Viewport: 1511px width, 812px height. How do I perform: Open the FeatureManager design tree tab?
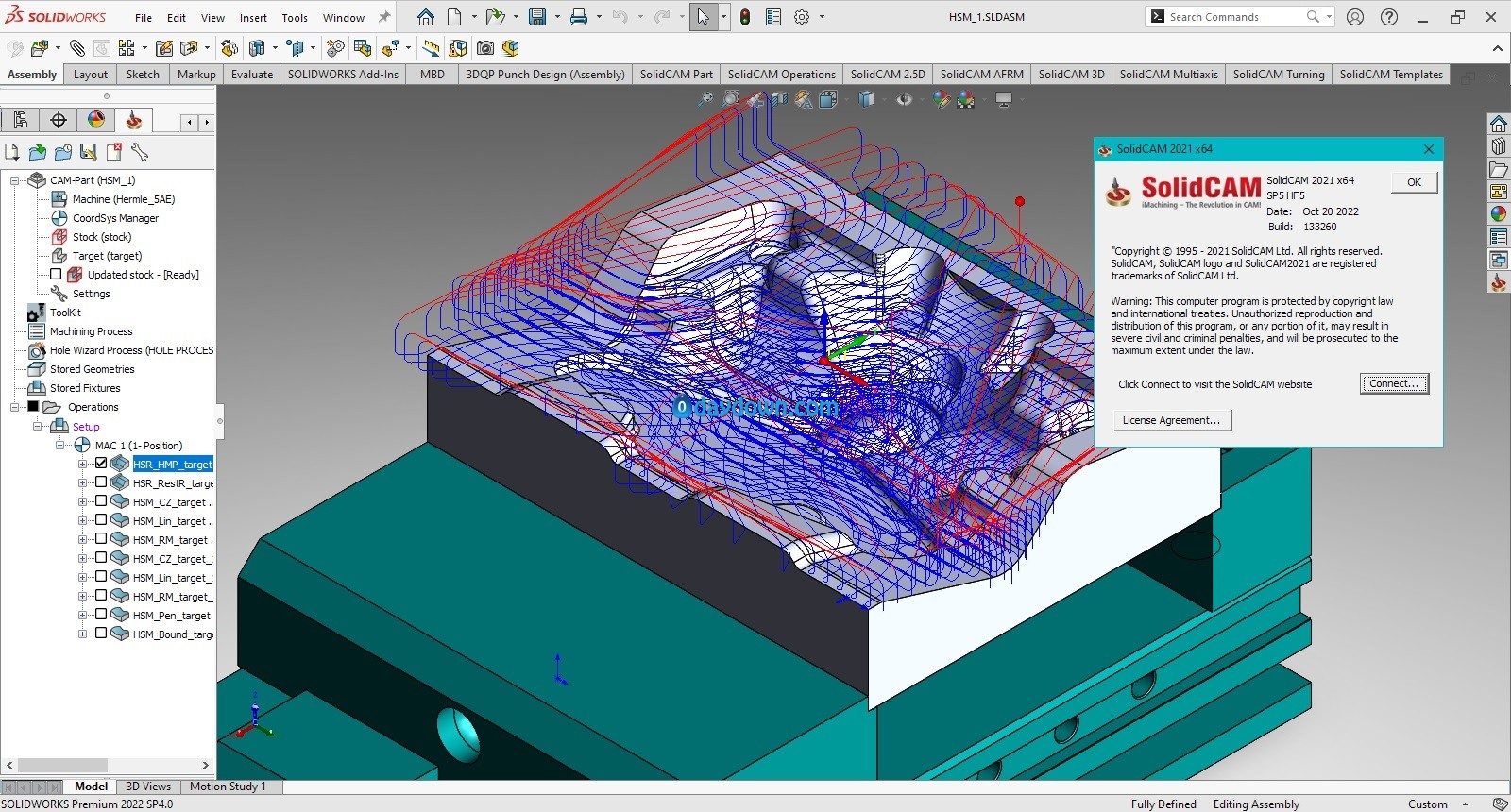click(21, 120)
